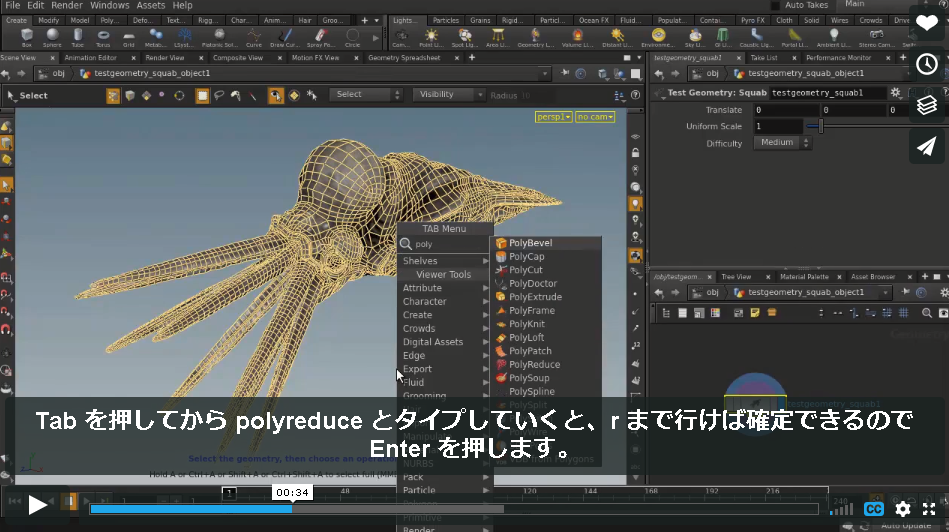Toggle the Auto Takes checkbox

(x=775, y=5)
